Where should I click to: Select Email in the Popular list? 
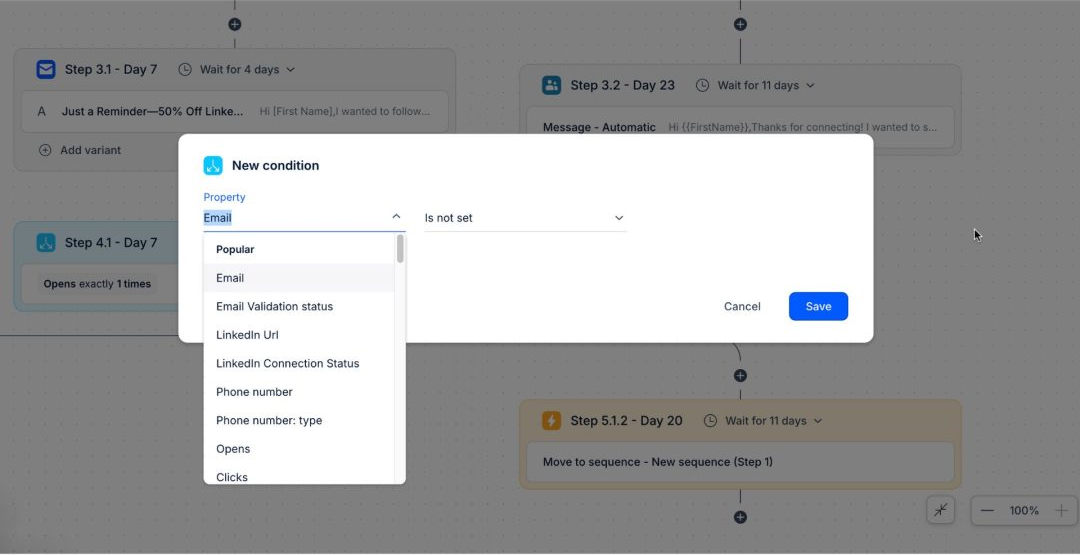pos(299,278)
